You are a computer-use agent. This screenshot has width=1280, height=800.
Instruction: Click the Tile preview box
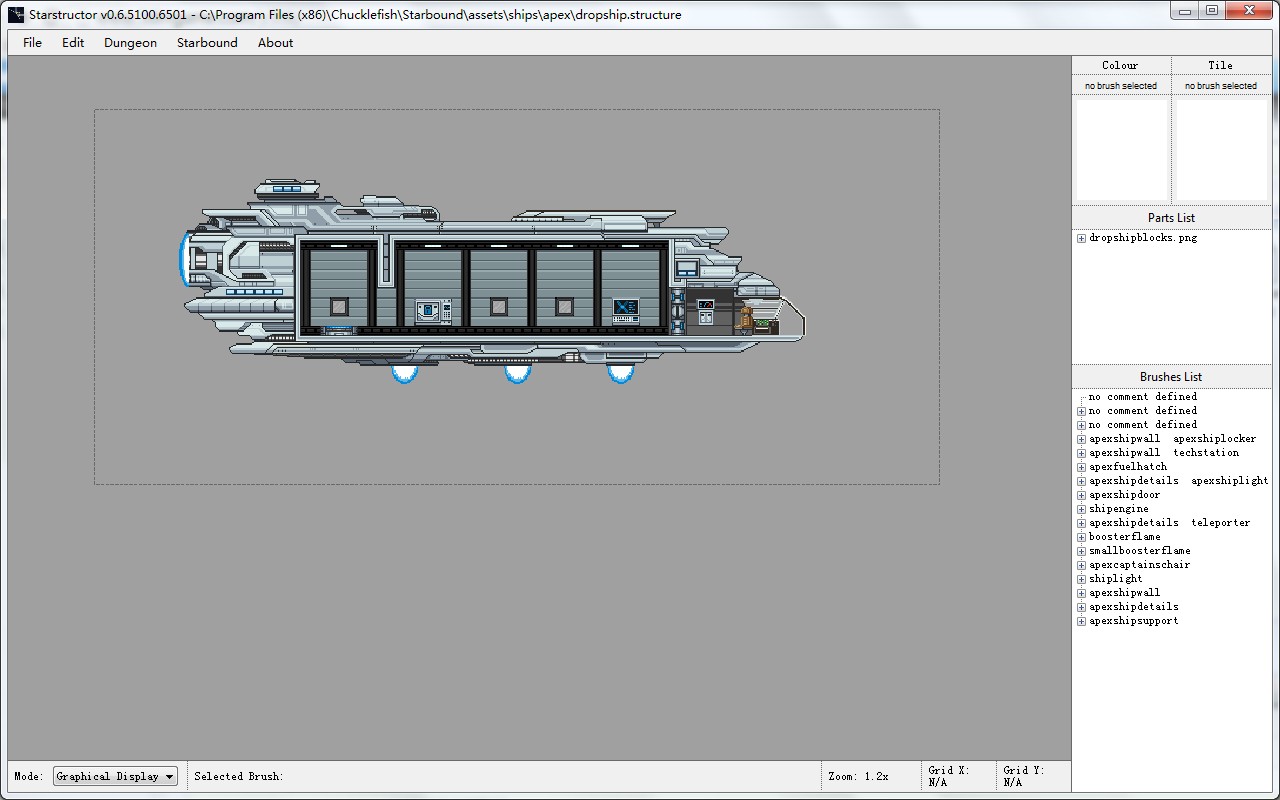click(1221, 148)
